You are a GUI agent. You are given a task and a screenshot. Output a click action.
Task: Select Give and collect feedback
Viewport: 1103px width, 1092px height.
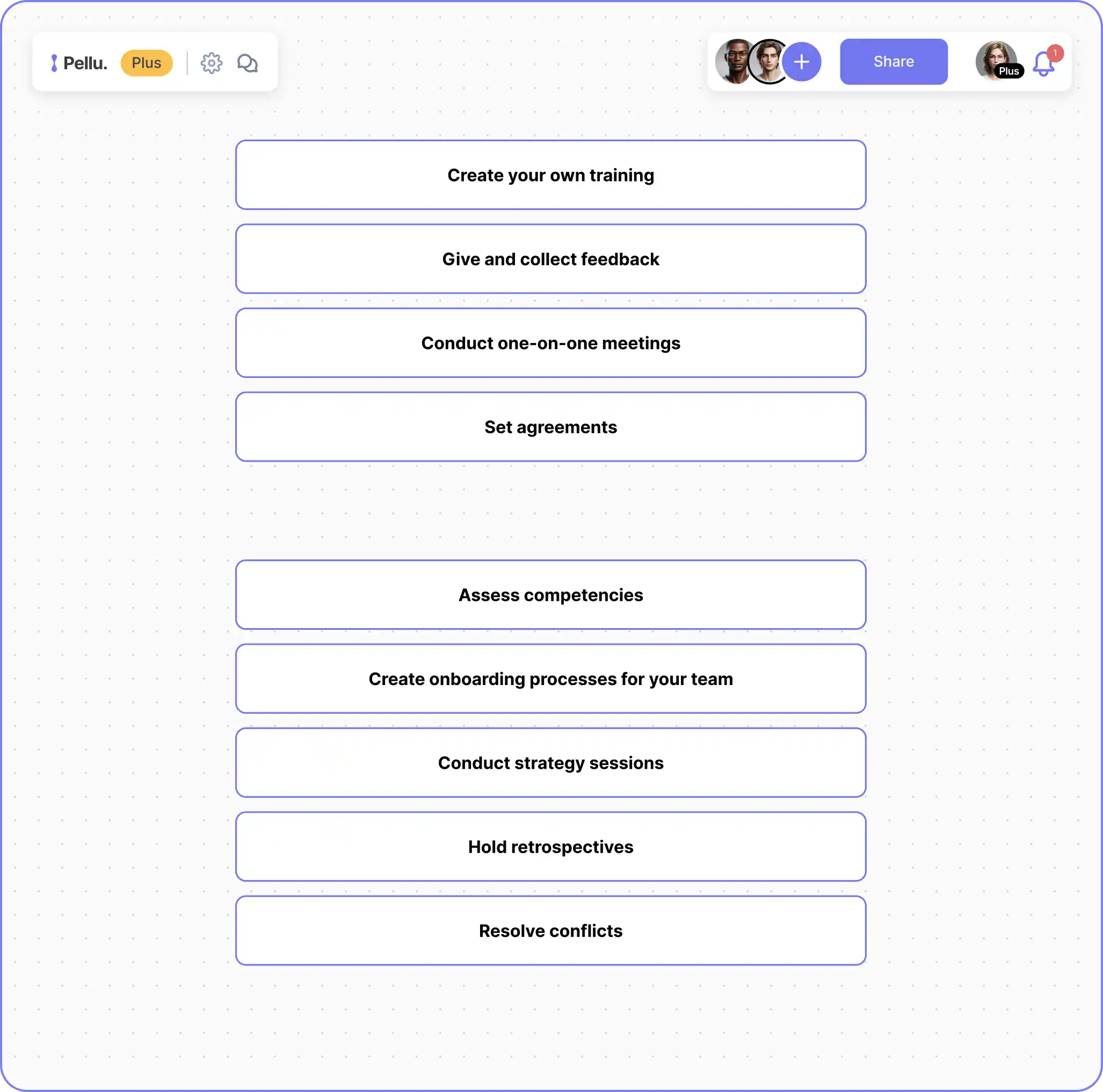coord(551,258)
